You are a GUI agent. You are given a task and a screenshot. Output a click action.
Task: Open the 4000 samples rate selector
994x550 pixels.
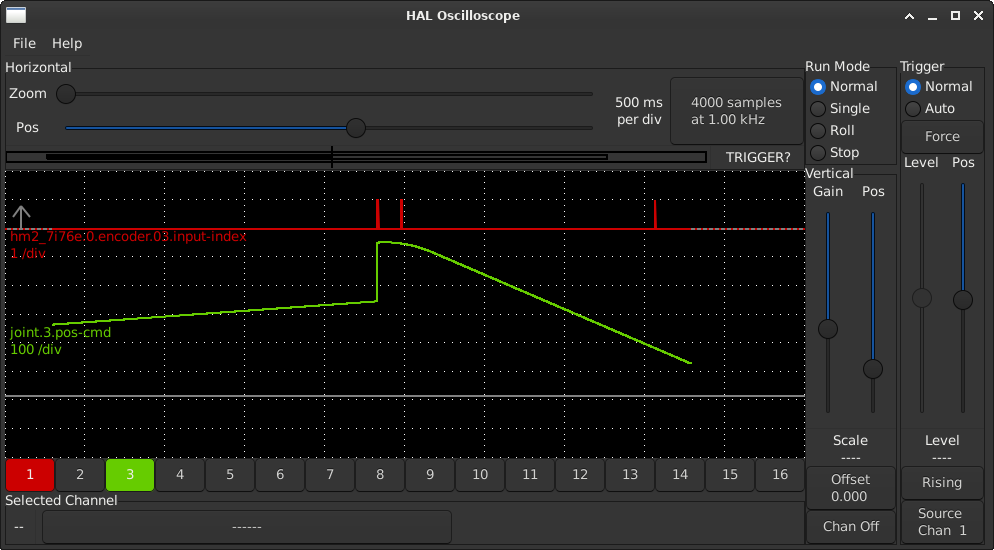click(735, 111)
